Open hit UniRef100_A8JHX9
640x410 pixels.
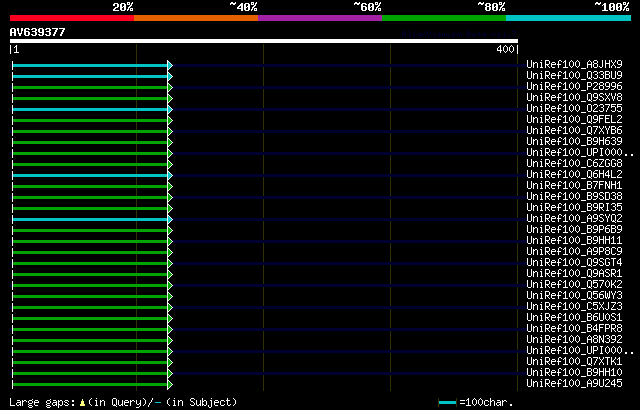point(574,64)
